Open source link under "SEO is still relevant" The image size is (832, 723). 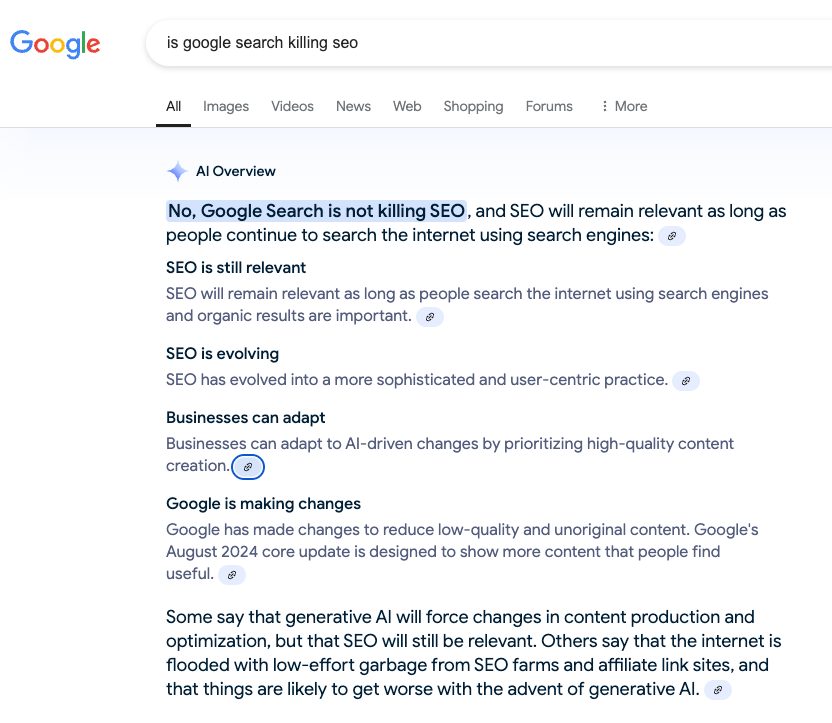tap(430, 316)
